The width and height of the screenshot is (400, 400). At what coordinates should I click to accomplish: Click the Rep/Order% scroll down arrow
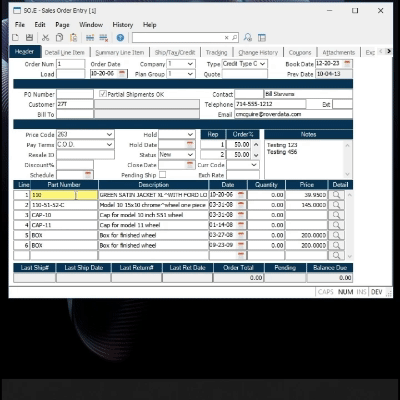click(x=256, y=155)
